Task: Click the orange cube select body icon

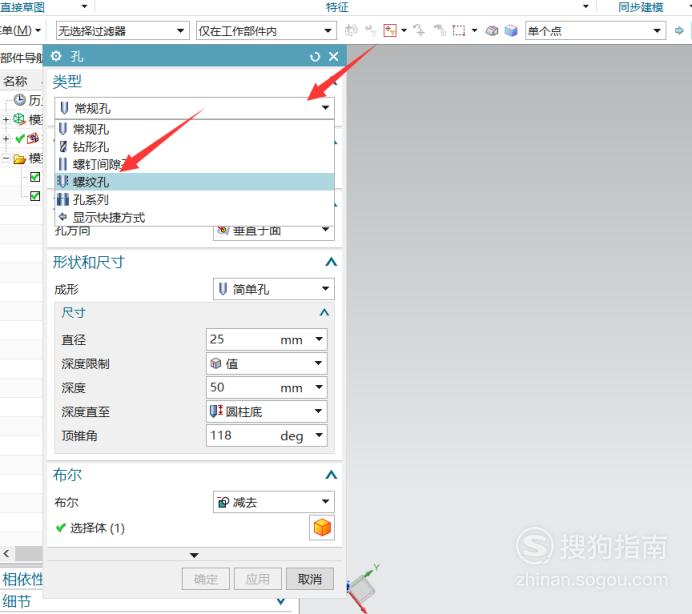Action: (322, 527)
